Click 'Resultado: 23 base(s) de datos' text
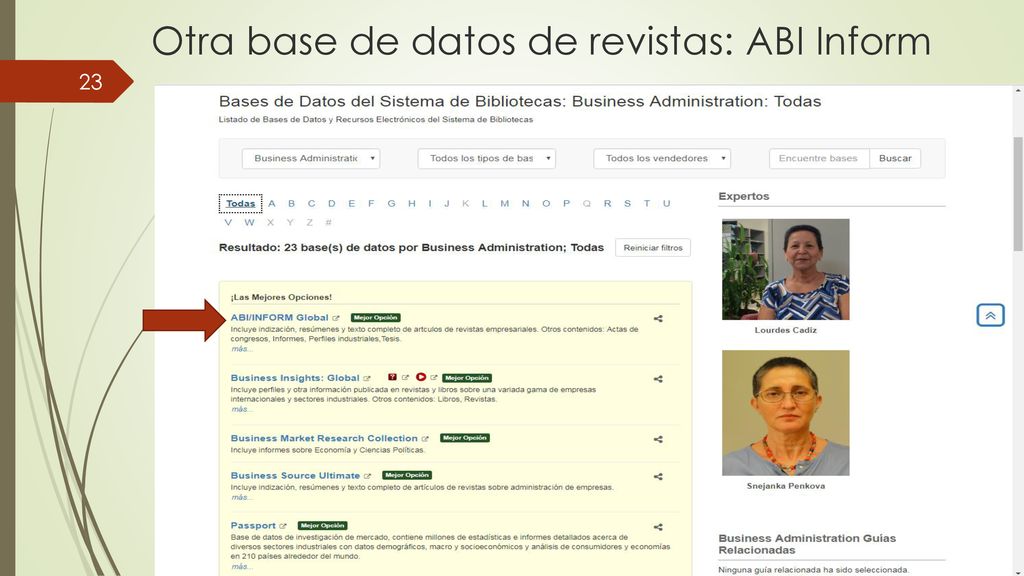Image resolution: width=1024 pixels, height=576 pixels. tap(411, 248)
